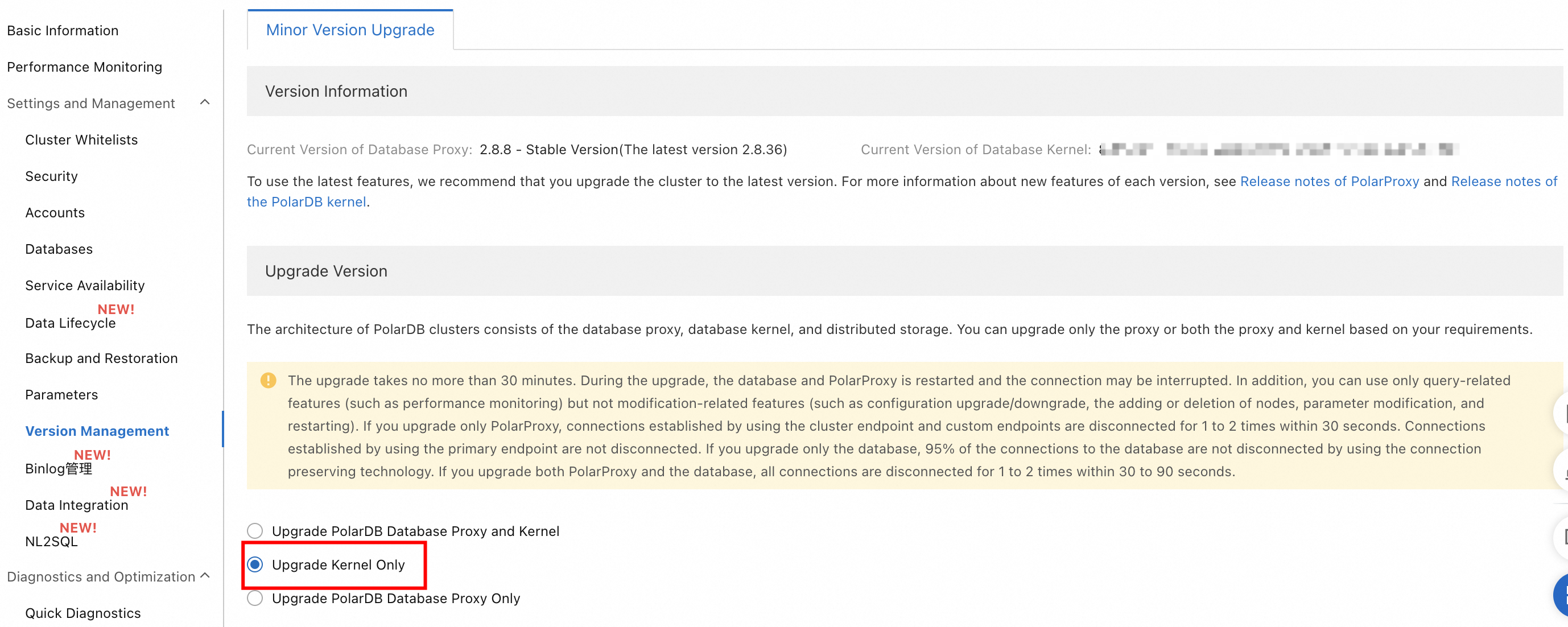This screenshot has width=1568, height=627.
Task: Open the Databases page
Action: [x=59, y=249]
